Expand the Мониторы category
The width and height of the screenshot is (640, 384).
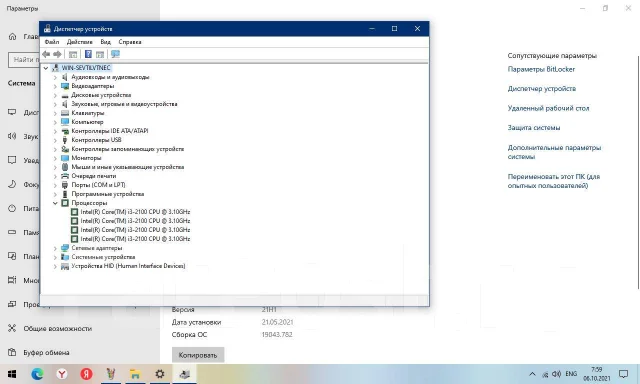[55, 158]
